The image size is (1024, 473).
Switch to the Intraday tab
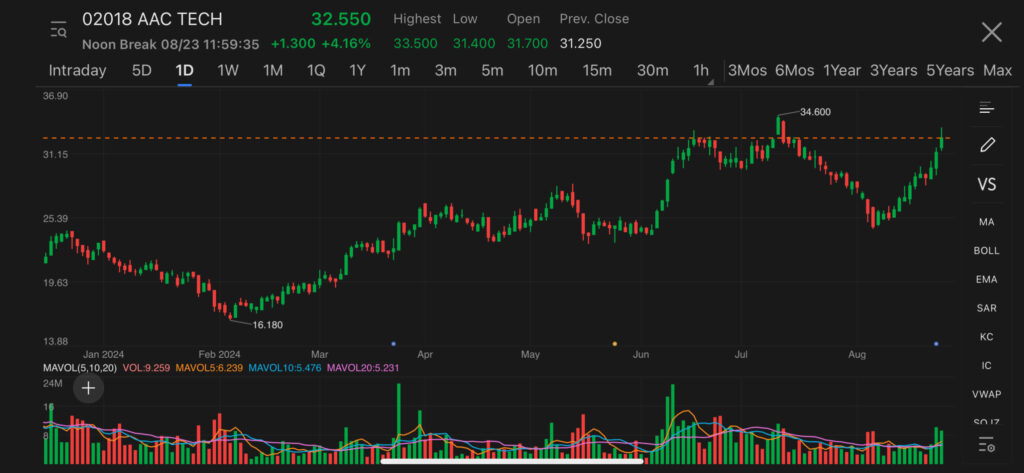[78, 71]
